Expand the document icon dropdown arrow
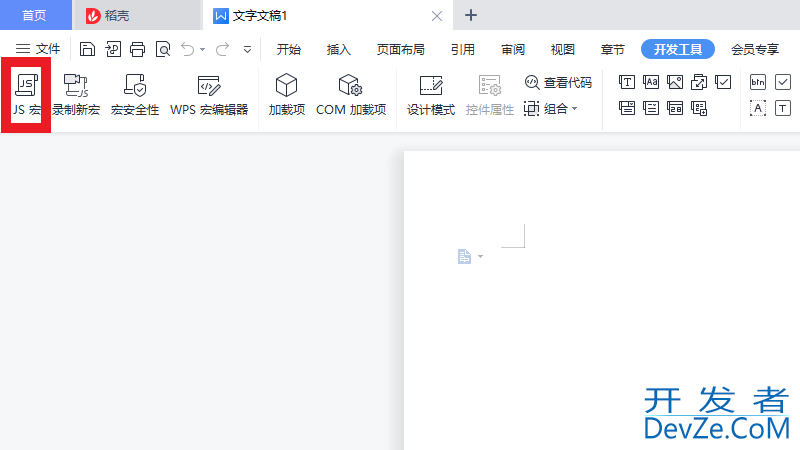 (480, 256)
